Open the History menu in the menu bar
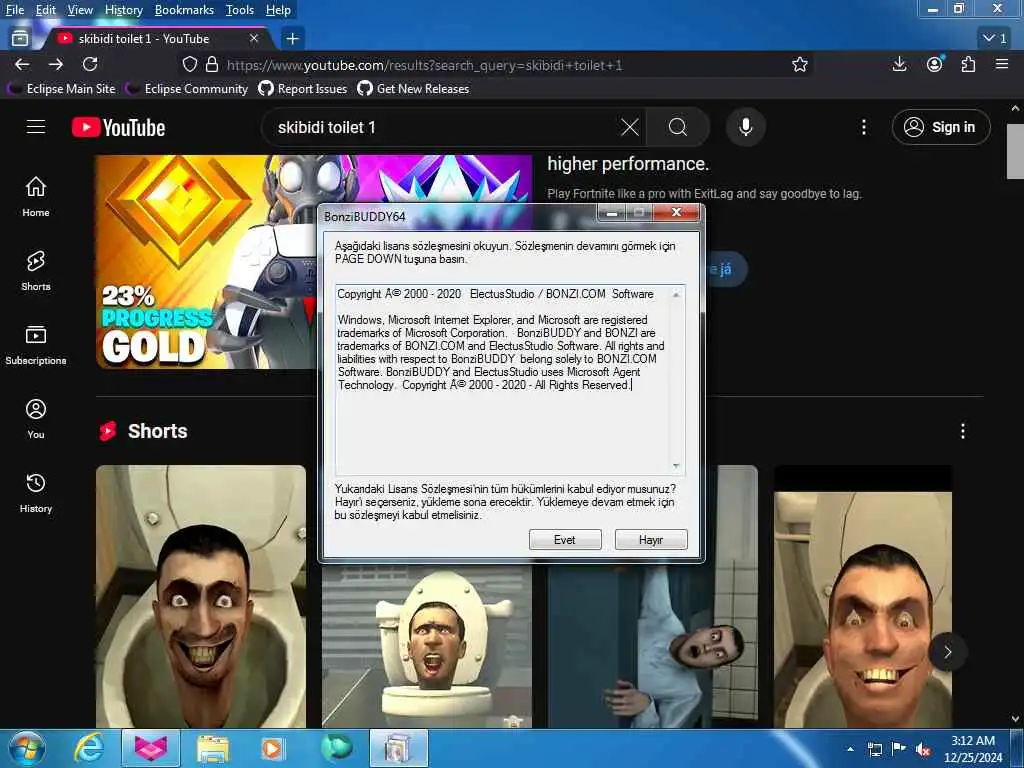 pos(123,10)
